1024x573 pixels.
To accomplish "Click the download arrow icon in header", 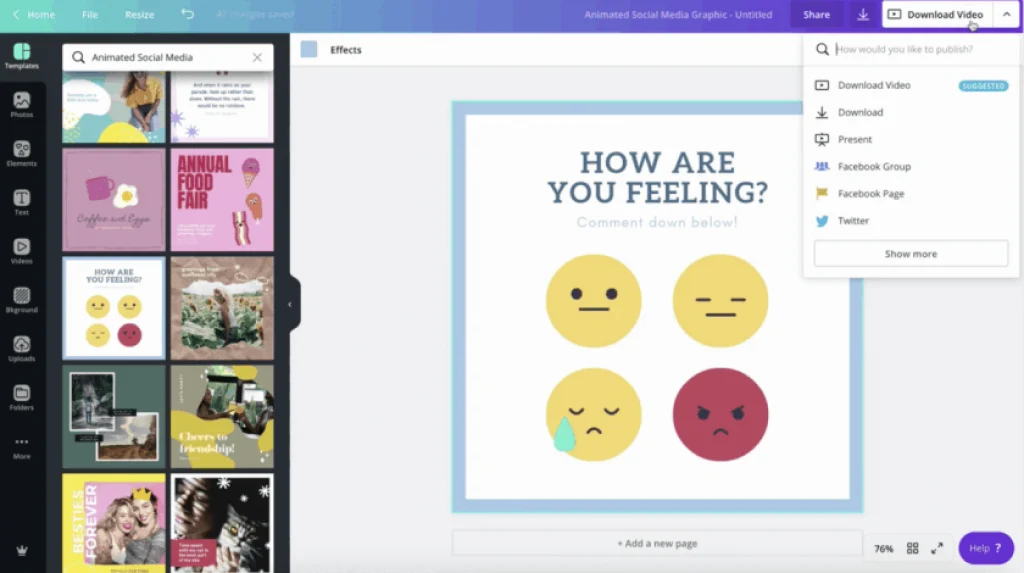I will tap(863, 15).
